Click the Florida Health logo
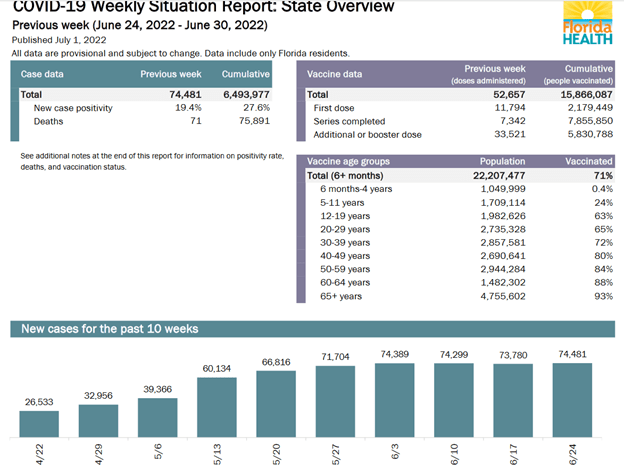 click(x=589, y=23)
